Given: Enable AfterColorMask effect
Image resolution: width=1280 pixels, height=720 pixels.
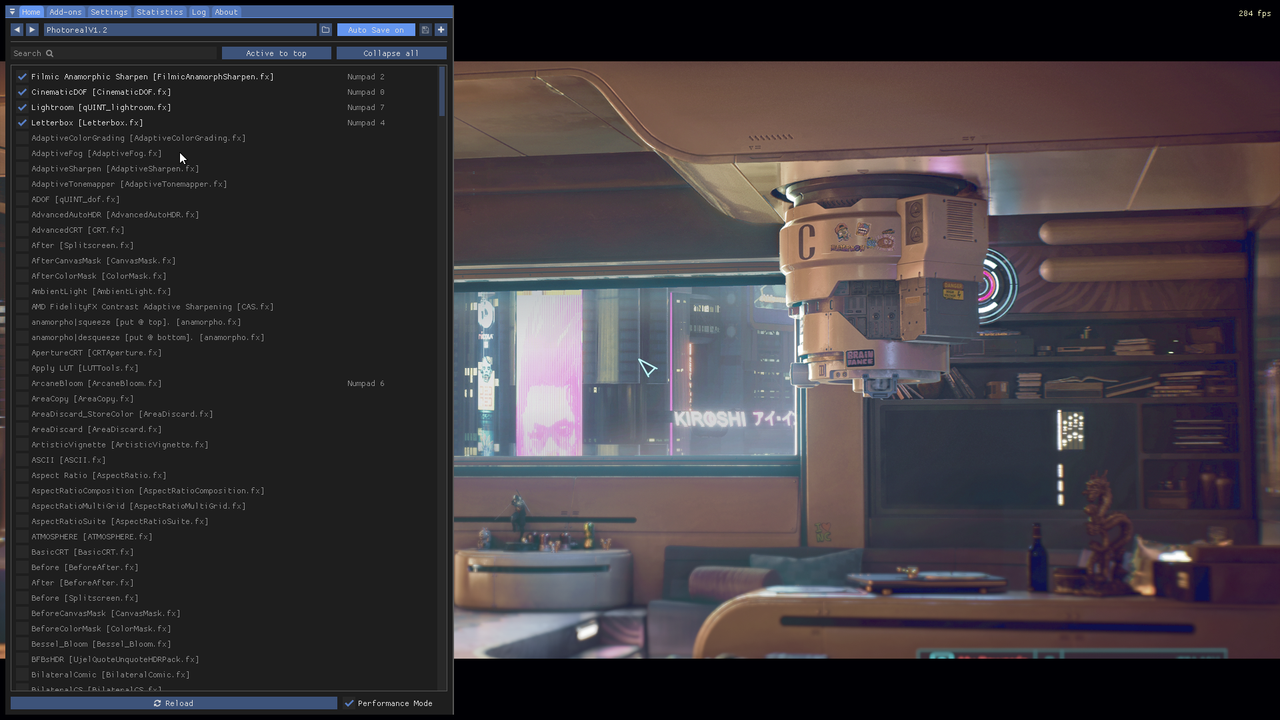Looking at the screenshot, I should coord(22,276).
